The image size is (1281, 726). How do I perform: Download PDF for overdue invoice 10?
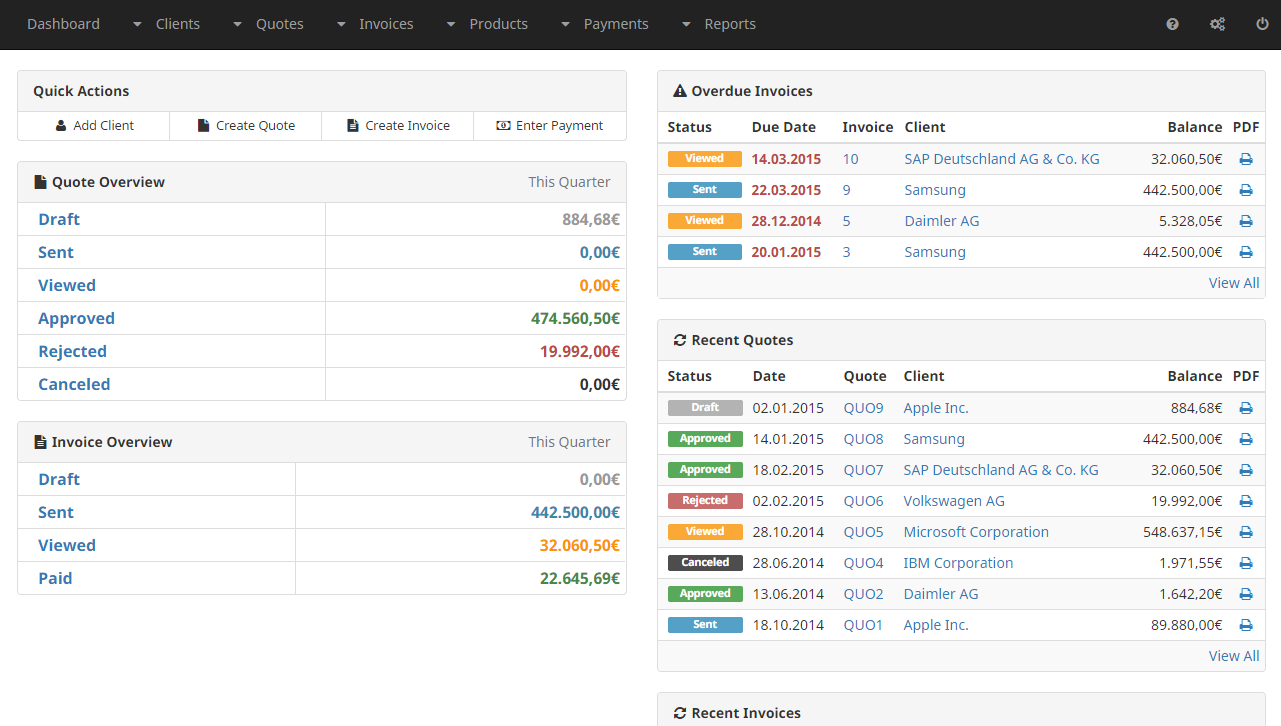pyautogui.click(x=1246, y=159)
